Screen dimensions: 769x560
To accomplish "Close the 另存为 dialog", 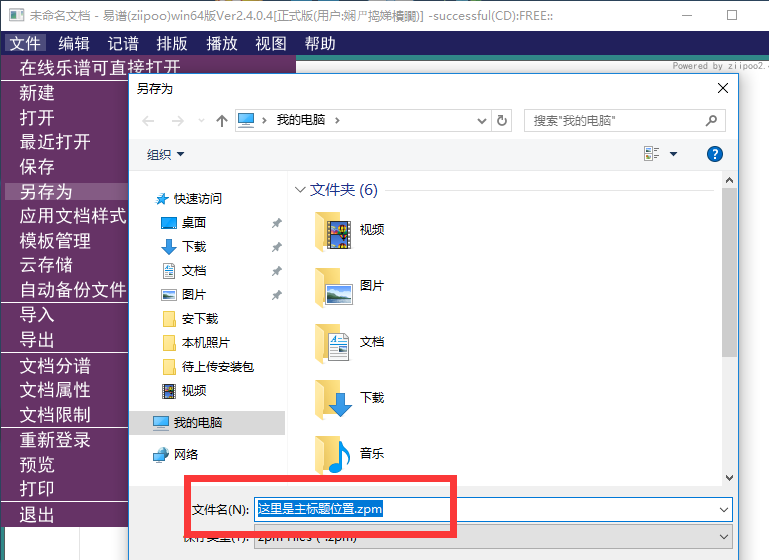I will [x=722, y=88].
